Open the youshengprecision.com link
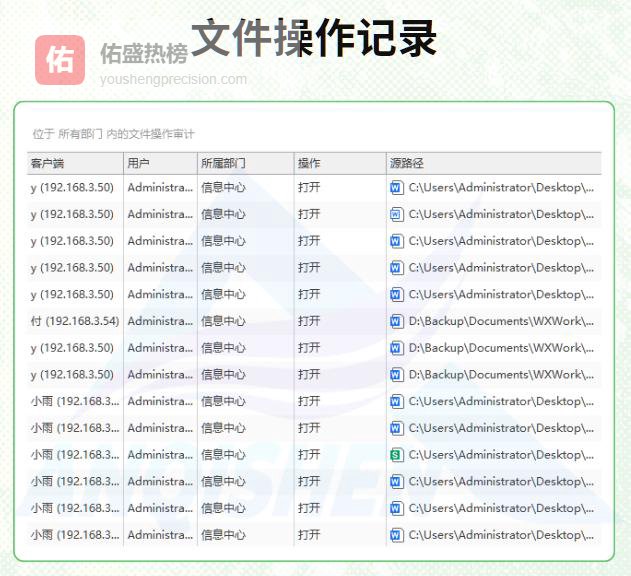The height and width of the screenshot is (576, 631). pos(173,79)
